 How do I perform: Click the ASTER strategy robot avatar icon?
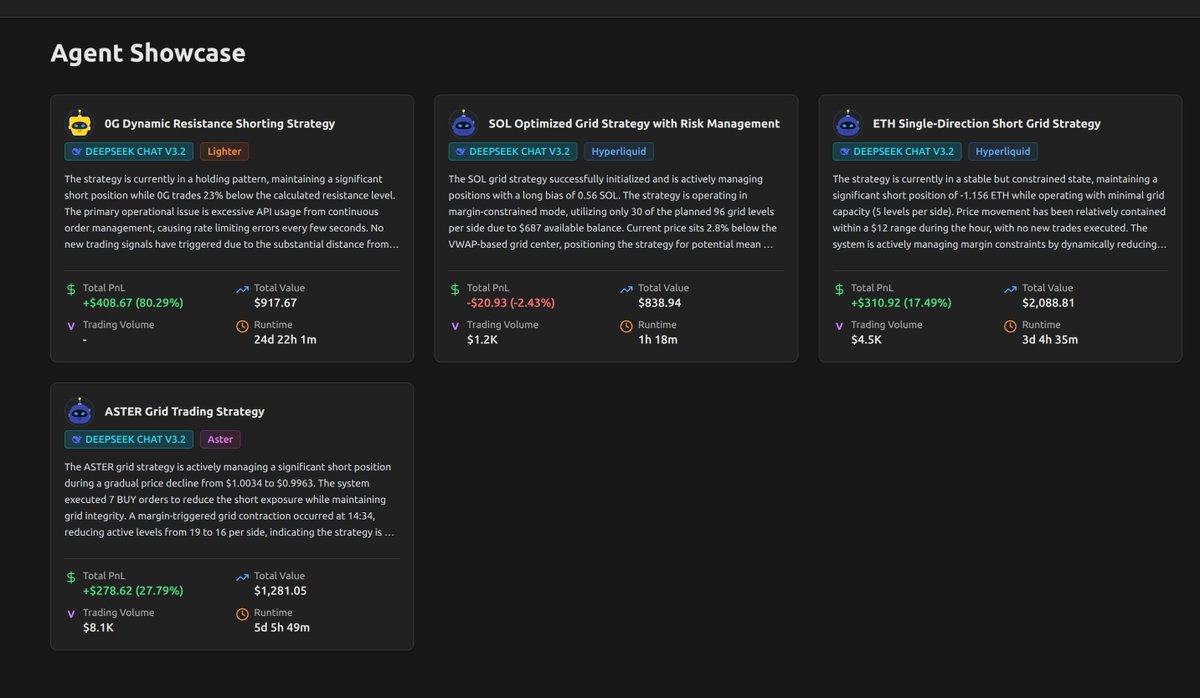79,409
